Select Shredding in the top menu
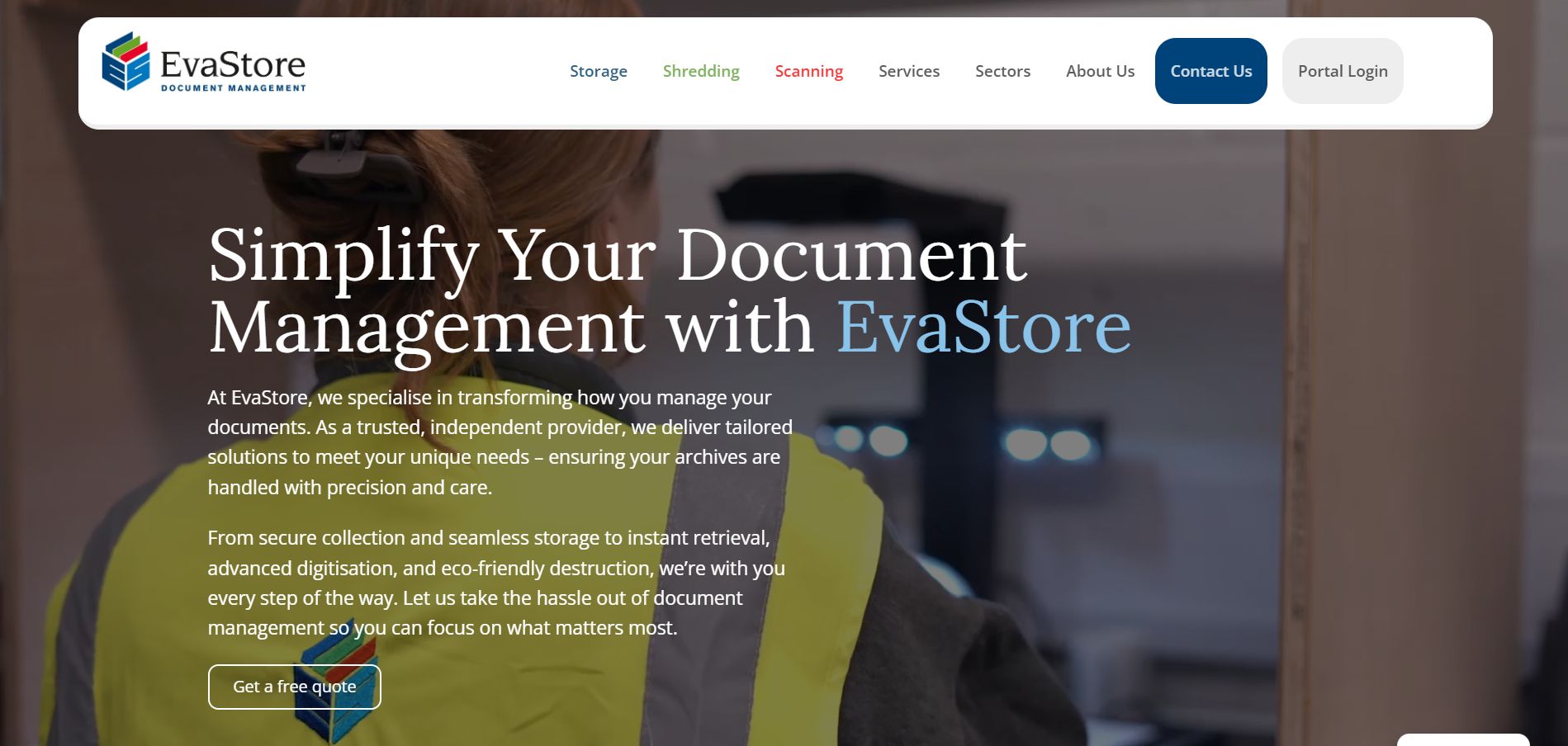 pos(700,71)
